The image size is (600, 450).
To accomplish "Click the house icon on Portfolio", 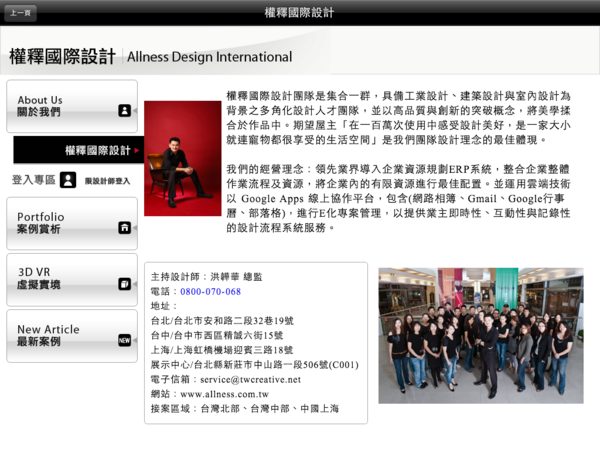I will point(124,228).
